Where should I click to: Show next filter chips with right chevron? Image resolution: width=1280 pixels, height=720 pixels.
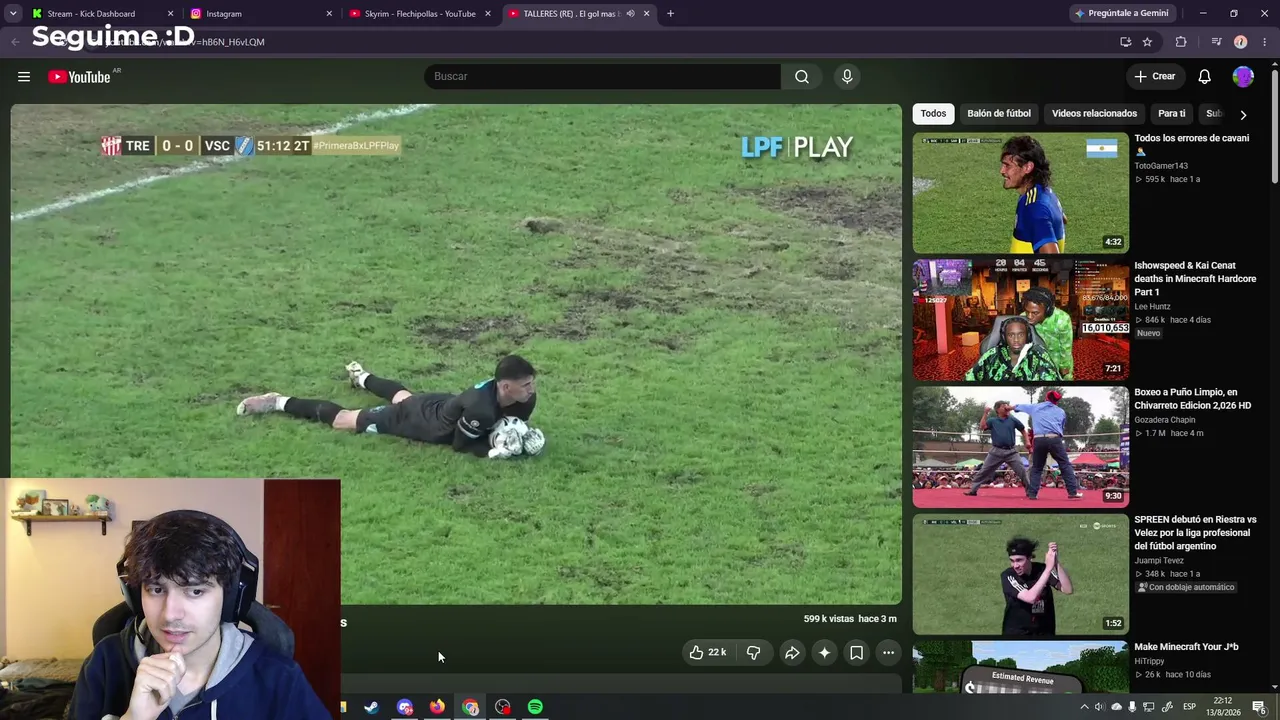coord(1243,114)
